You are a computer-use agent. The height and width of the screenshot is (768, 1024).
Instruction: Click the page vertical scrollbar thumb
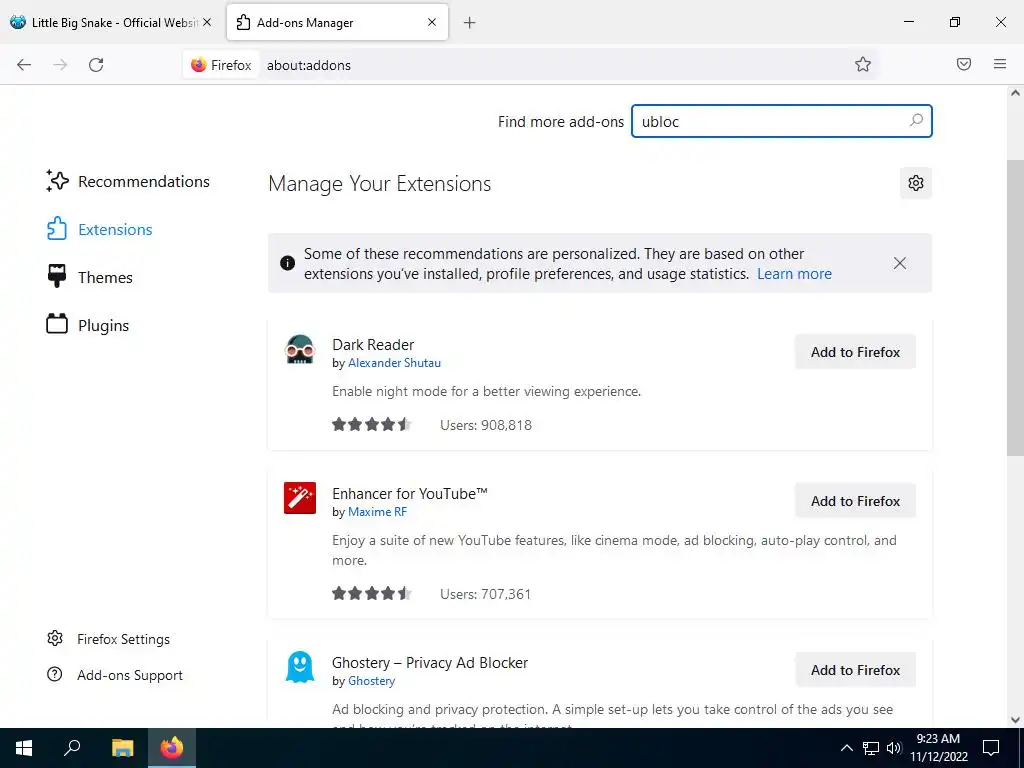click(x=1015, y=307)
